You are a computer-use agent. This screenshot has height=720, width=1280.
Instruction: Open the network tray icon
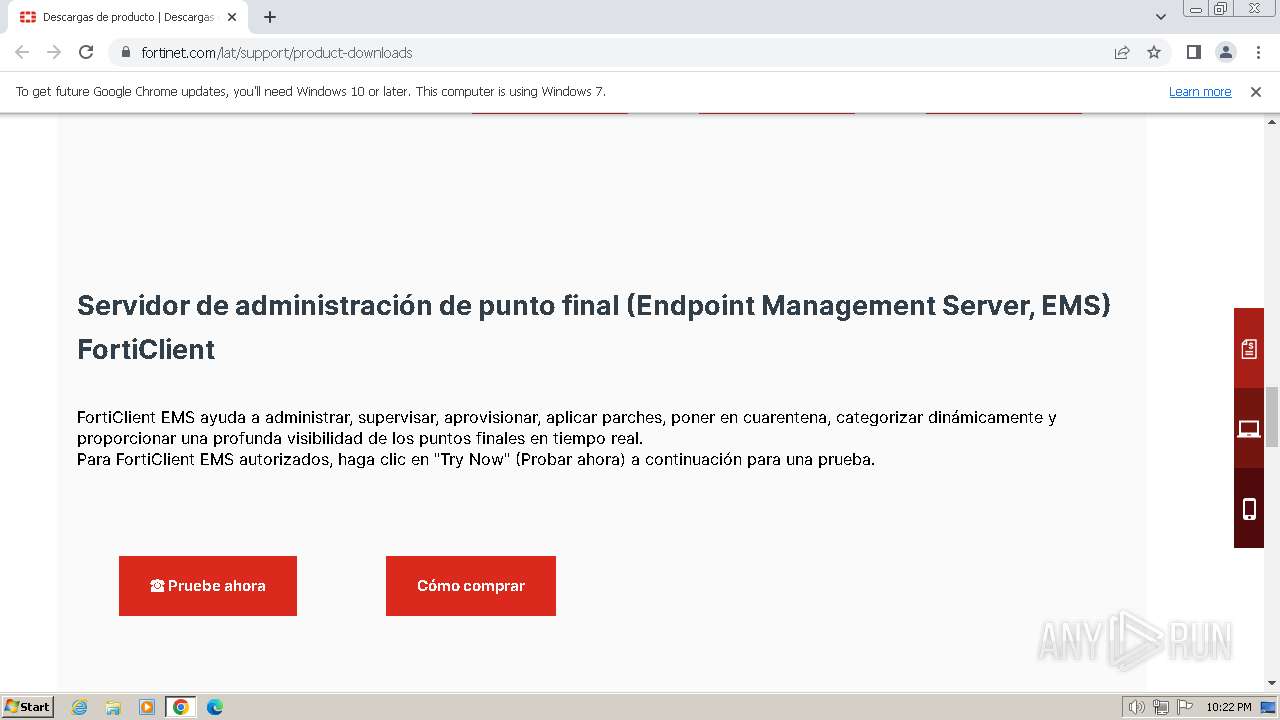tap(1161, 707)
